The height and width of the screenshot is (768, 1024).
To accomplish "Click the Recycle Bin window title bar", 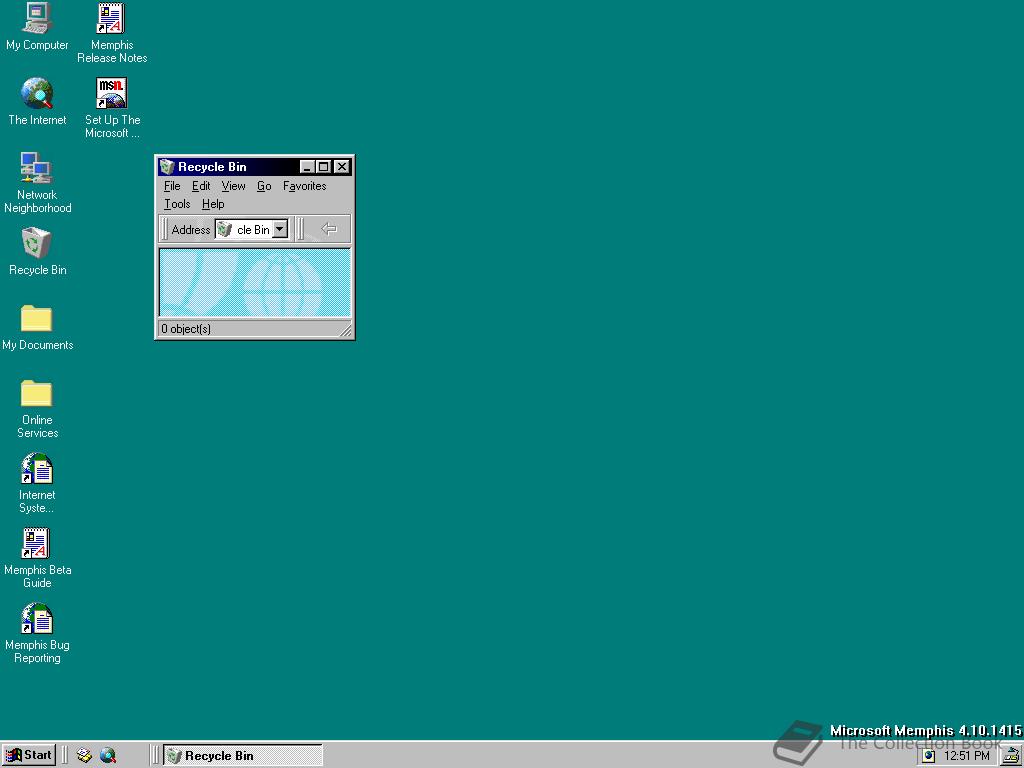I will (255, 167).
